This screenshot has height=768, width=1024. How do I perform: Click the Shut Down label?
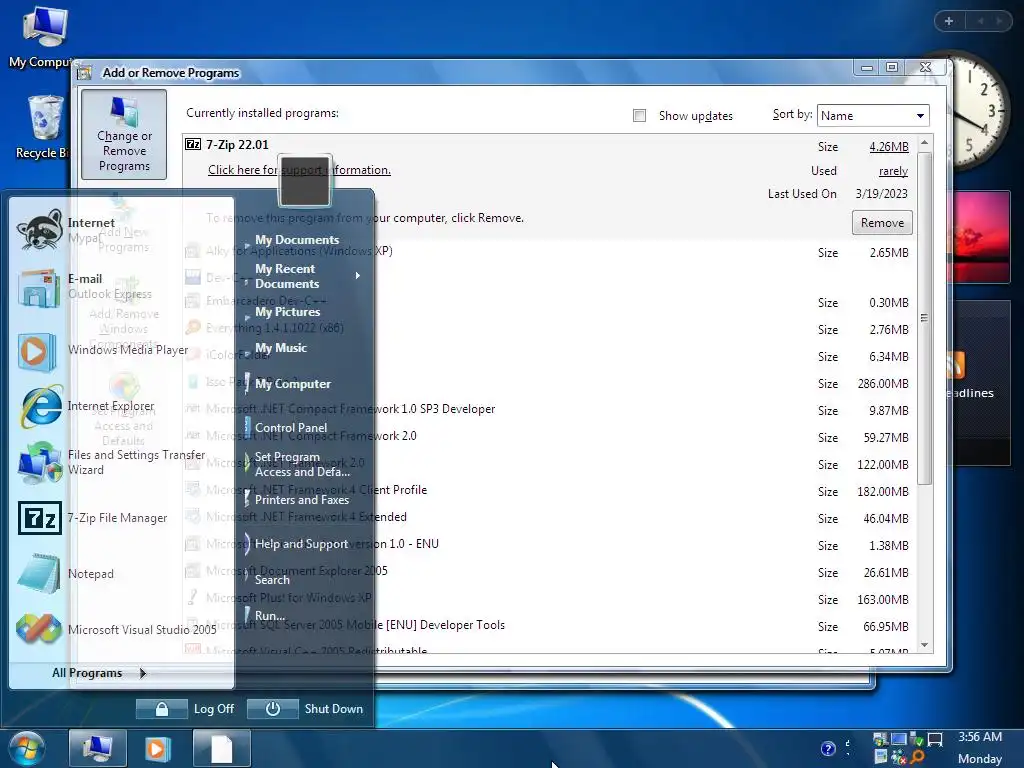coord(333,709)
